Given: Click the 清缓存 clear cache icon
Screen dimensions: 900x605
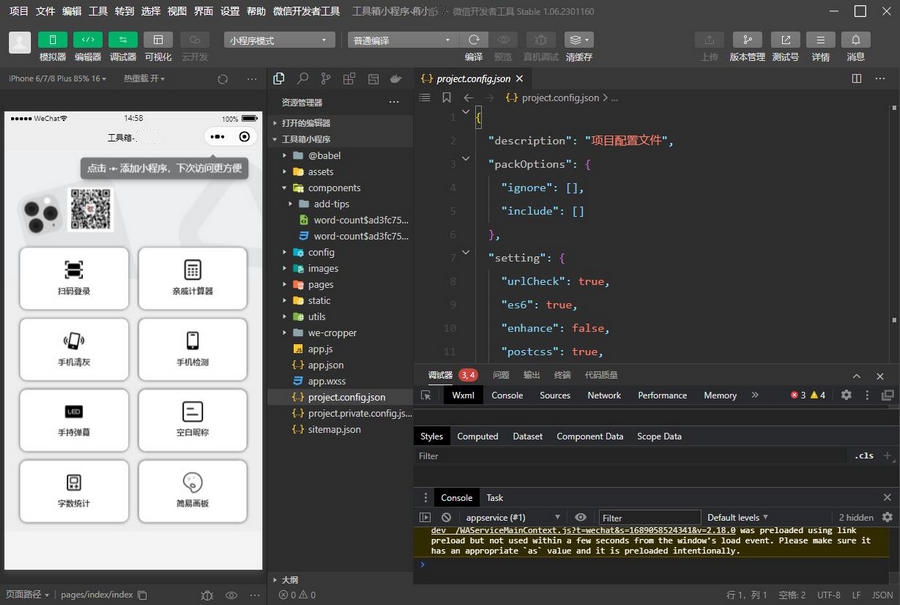Looking at the screenshot, I should click(578, 40).
